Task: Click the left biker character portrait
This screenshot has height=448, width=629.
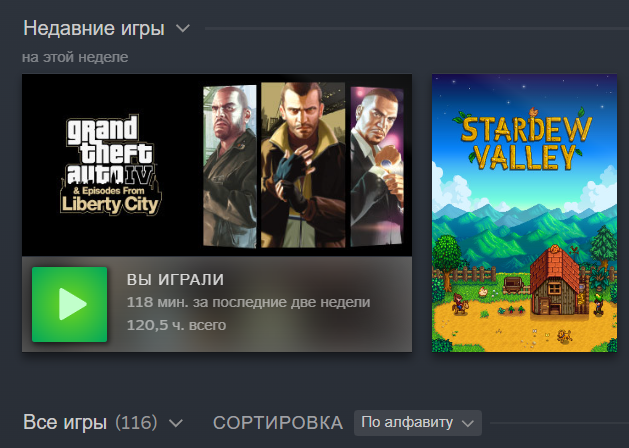Action: coord(230,166)
